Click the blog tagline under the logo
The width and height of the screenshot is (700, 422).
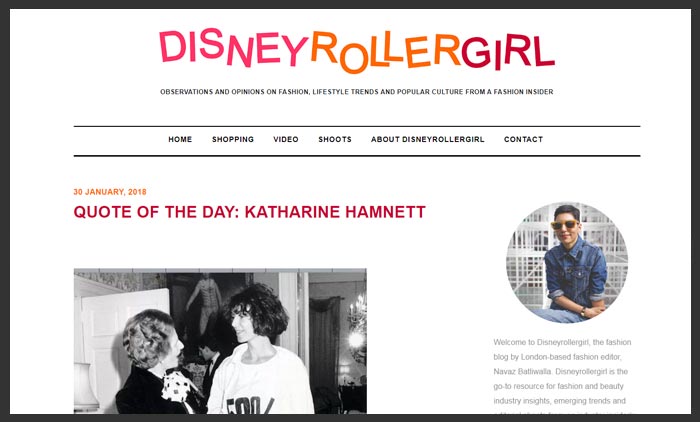coord(357,92)
